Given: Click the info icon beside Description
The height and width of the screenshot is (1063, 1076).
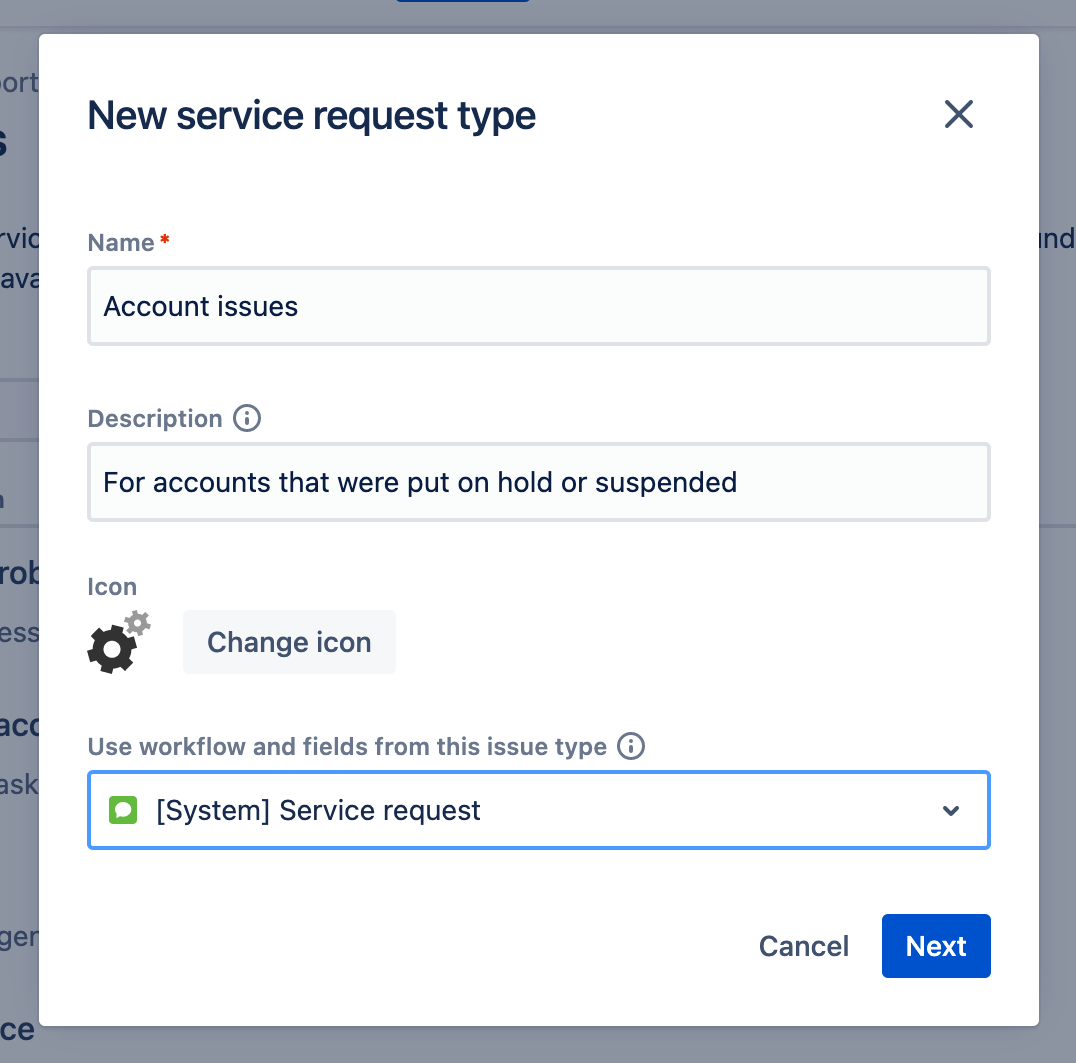Looking at the screenshot, I should [246, 418].
